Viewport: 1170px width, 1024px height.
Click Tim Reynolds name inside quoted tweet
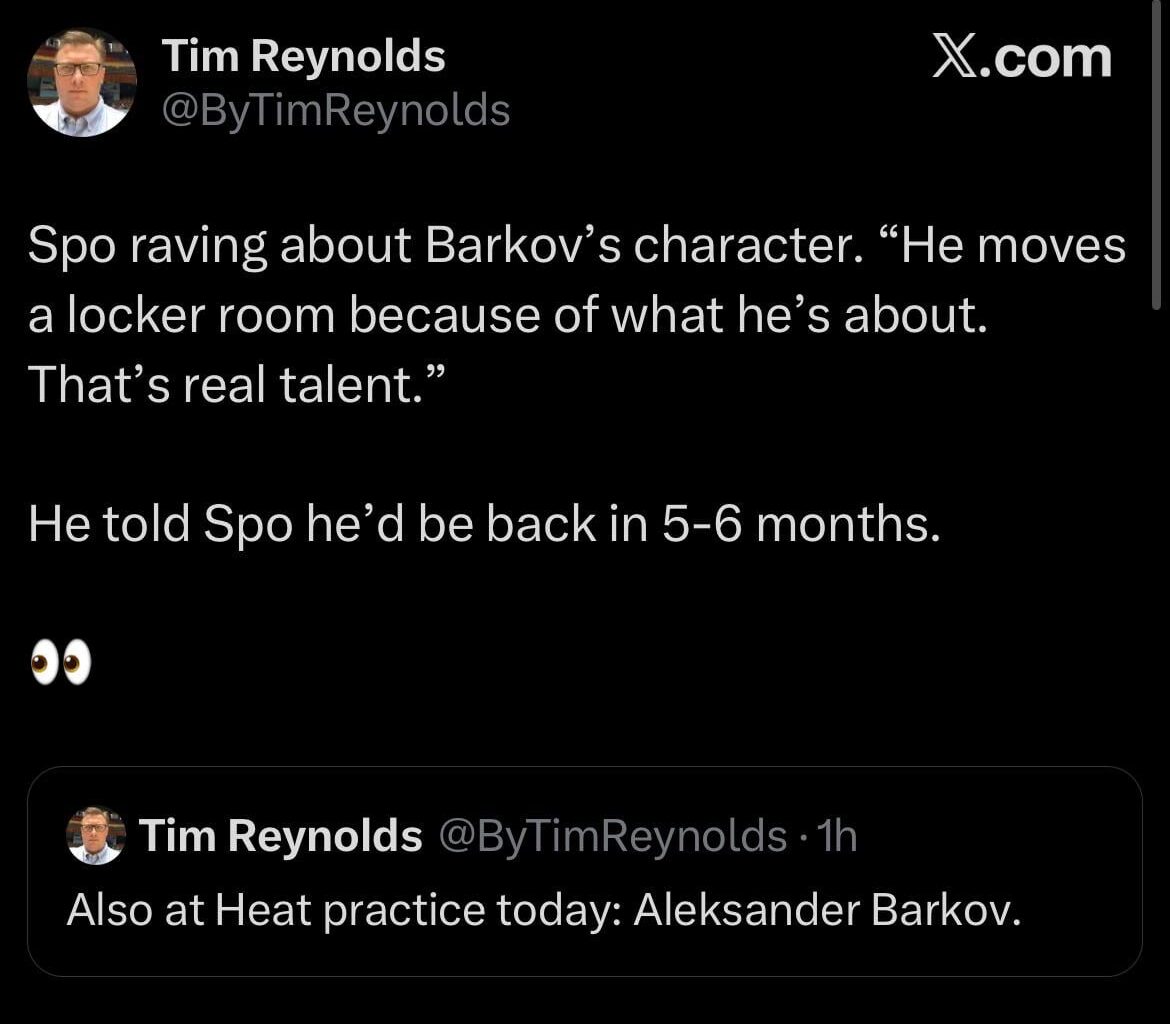(x=280, y=835)
